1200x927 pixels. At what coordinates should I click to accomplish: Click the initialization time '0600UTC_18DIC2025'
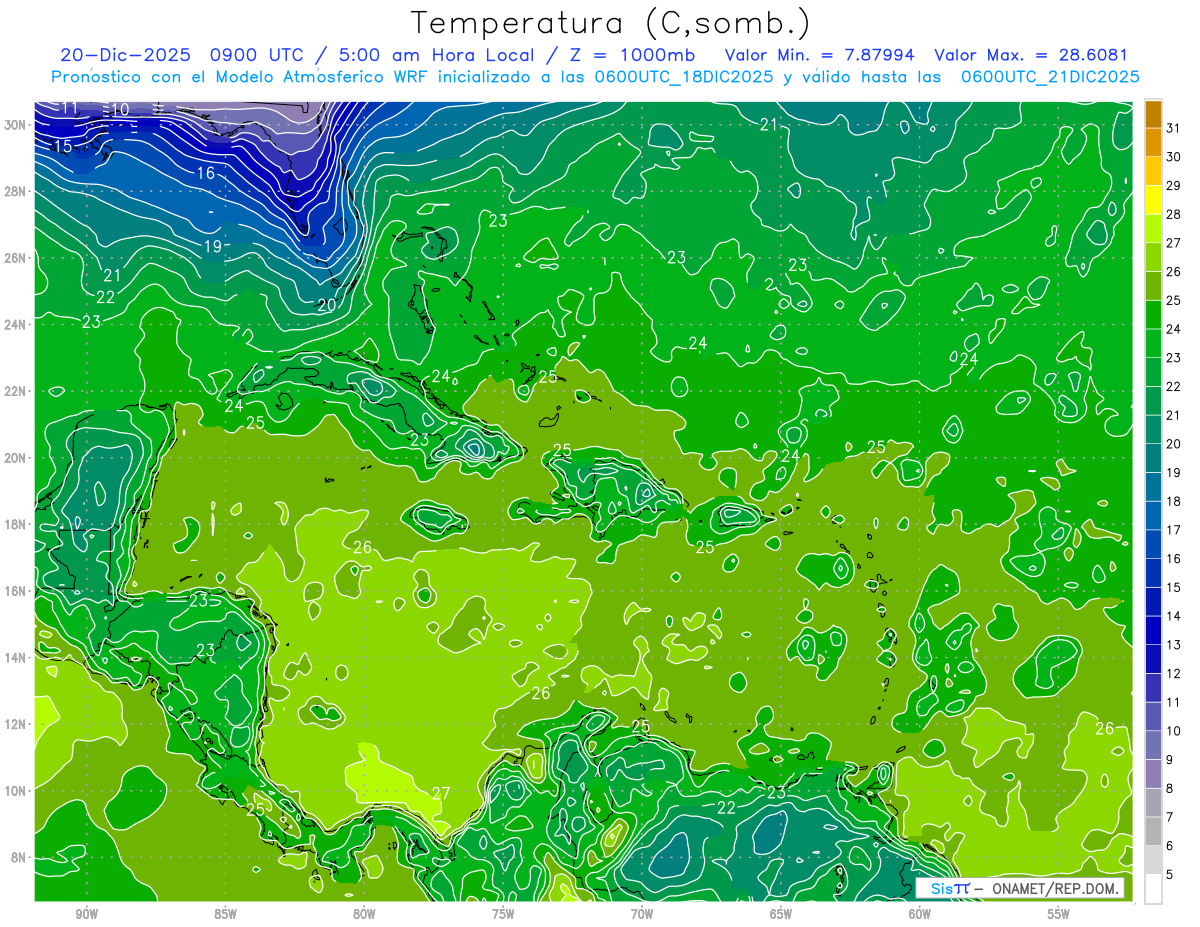684,77
